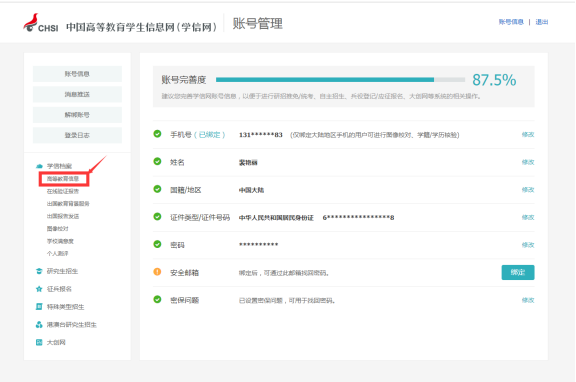Click the 征兵报名 star icon
Viewport: 576px width, 382px height.
pos(39,289)
